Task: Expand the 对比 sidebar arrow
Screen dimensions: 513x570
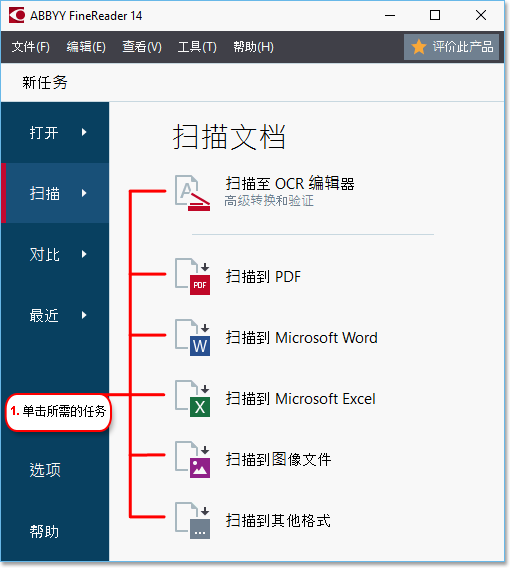Action: (x=84, y=254)
